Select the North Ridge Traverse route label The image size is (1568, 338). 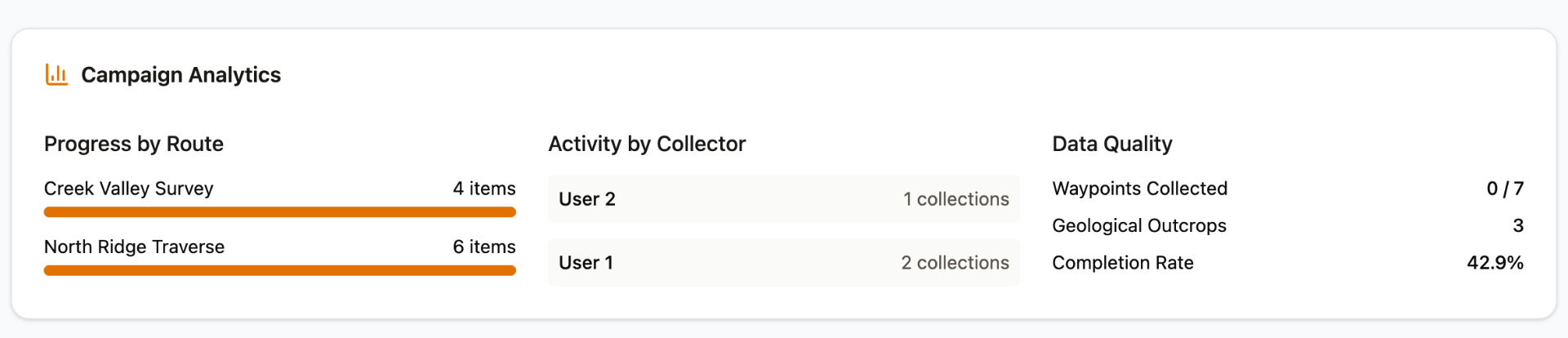coord(135,247)
